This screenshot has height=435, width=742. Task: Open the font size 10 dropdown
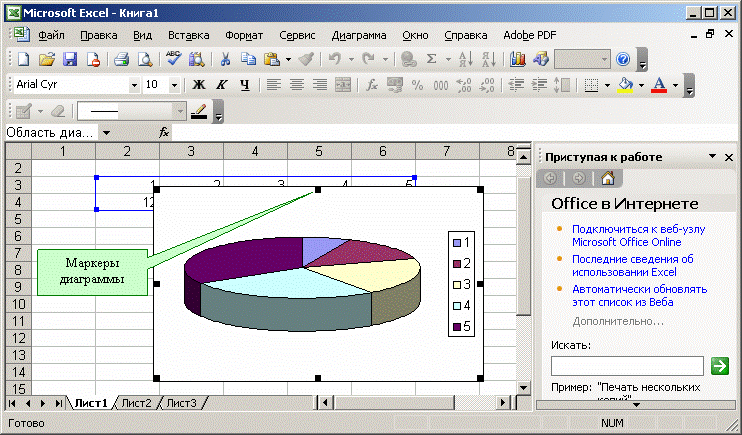pos(177,85)
